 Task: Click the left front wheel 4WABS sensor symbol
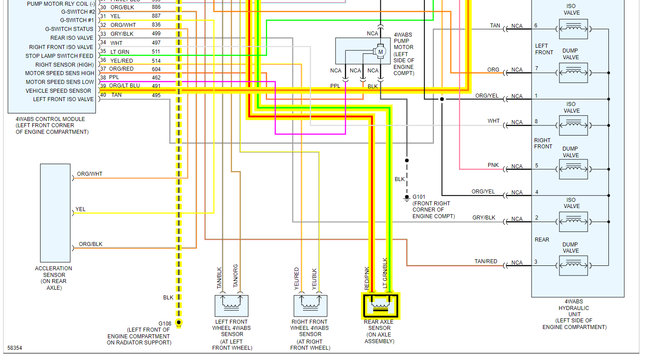click(x=231, y=306)
